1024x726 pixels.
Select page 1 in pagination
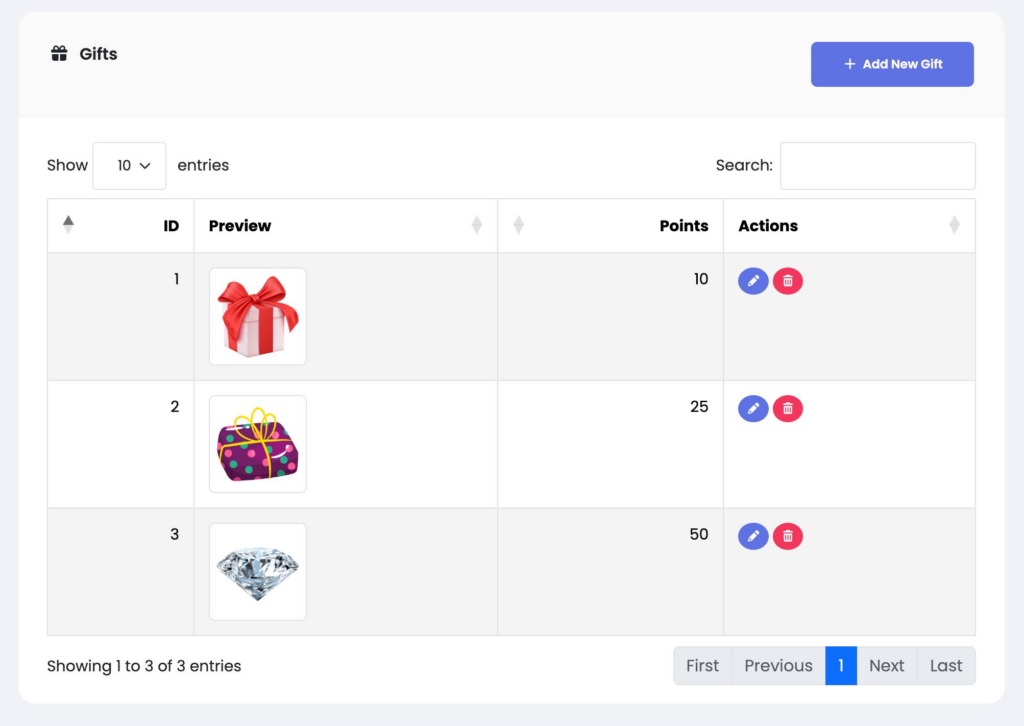click(841, 666)
